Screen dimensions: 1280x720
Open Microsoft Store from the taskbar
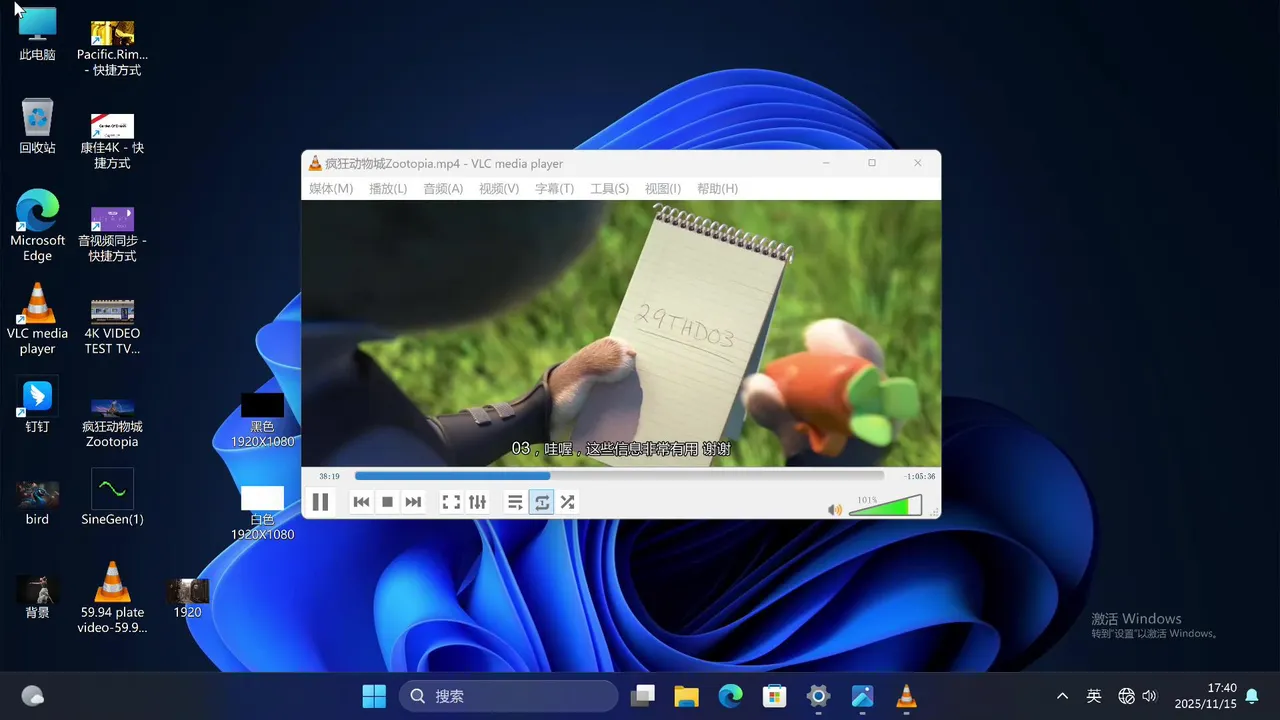[774, 696]
